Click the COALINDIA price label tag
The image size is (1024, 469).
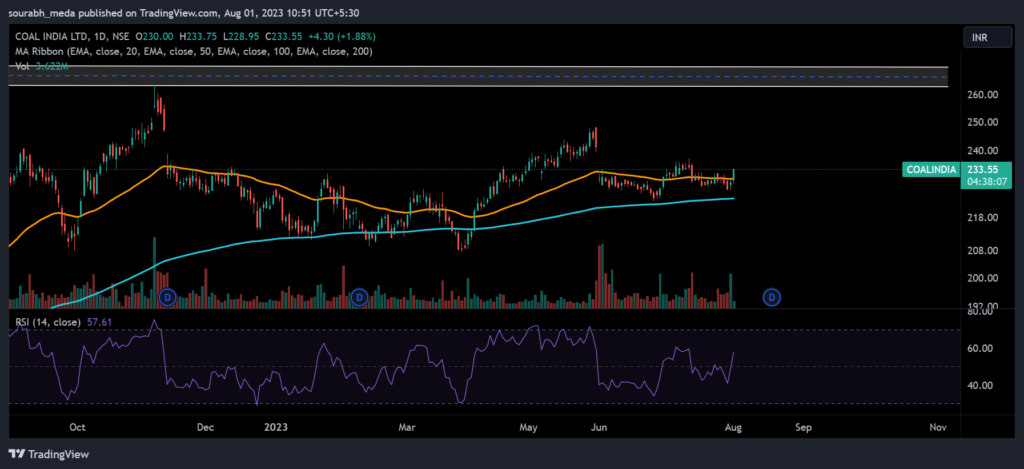tap(932, 170)
